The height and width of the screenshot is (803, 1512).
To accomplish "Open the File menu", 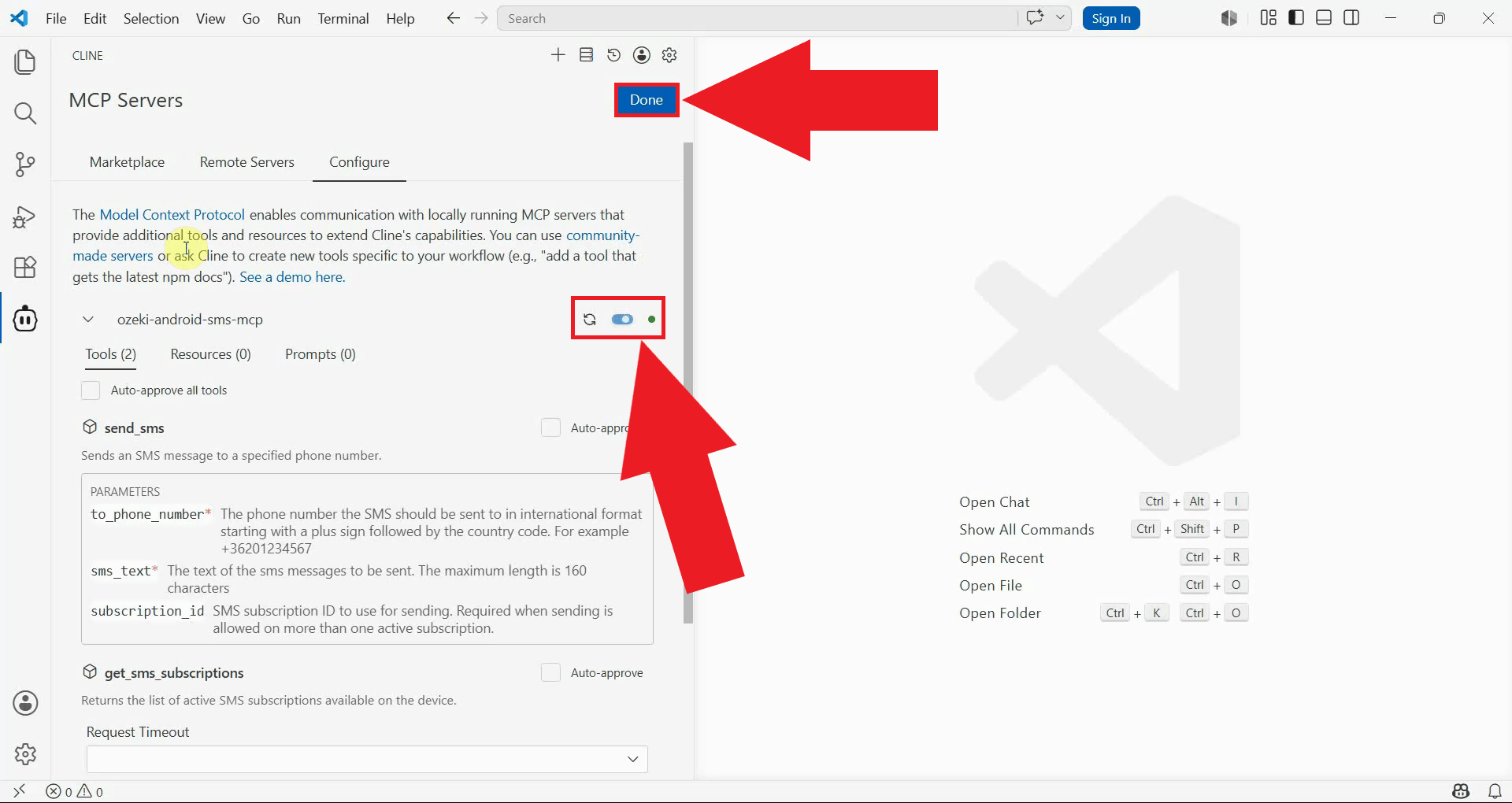I will 56,18.
